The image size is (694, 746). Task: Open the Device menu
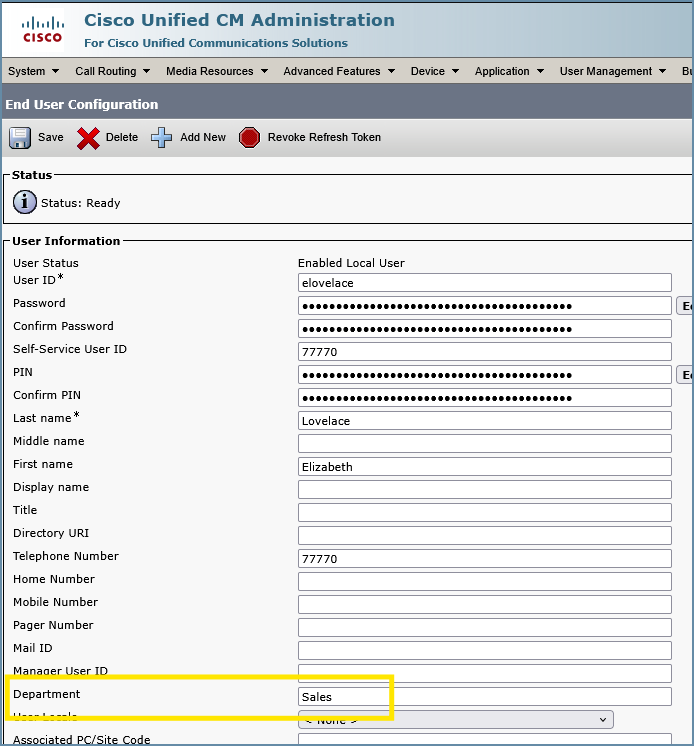click(x=435, y=71)
